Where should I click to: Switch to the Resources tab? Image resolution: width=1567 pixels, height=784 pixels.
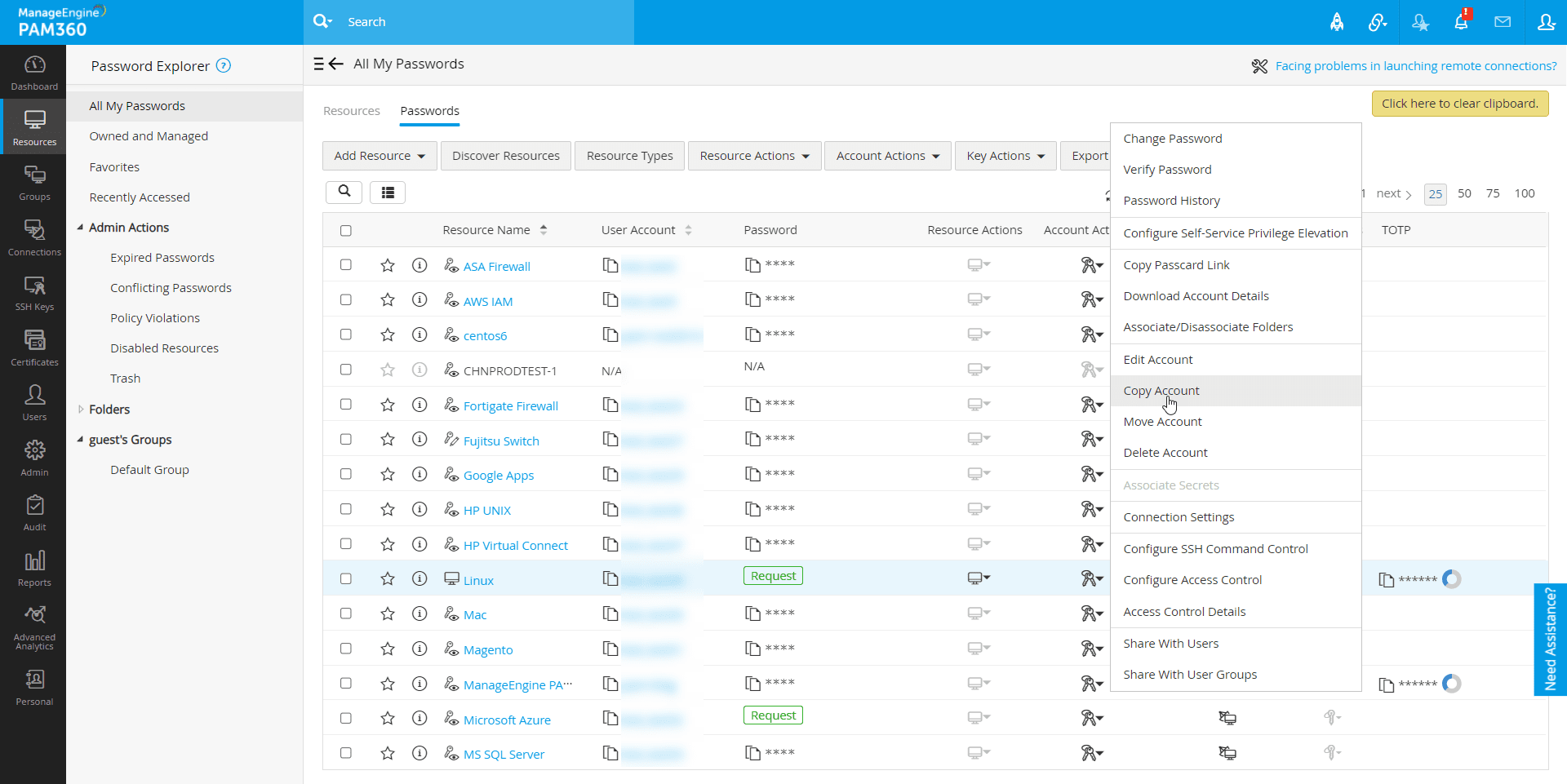pyautogui.click(x=351, y=111)
